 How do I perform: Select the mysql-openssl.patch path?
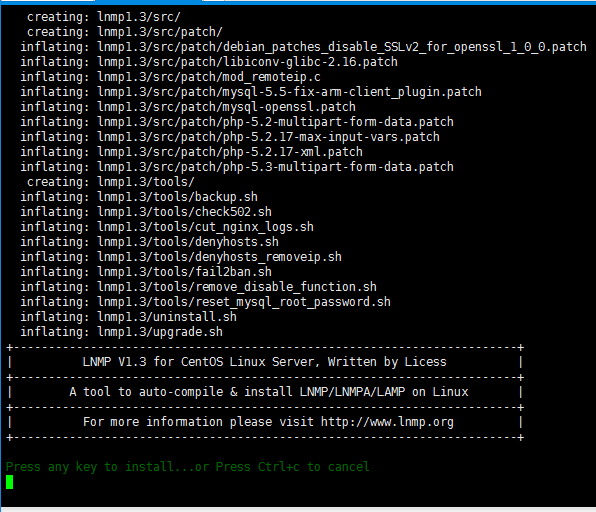coord(227,107)
